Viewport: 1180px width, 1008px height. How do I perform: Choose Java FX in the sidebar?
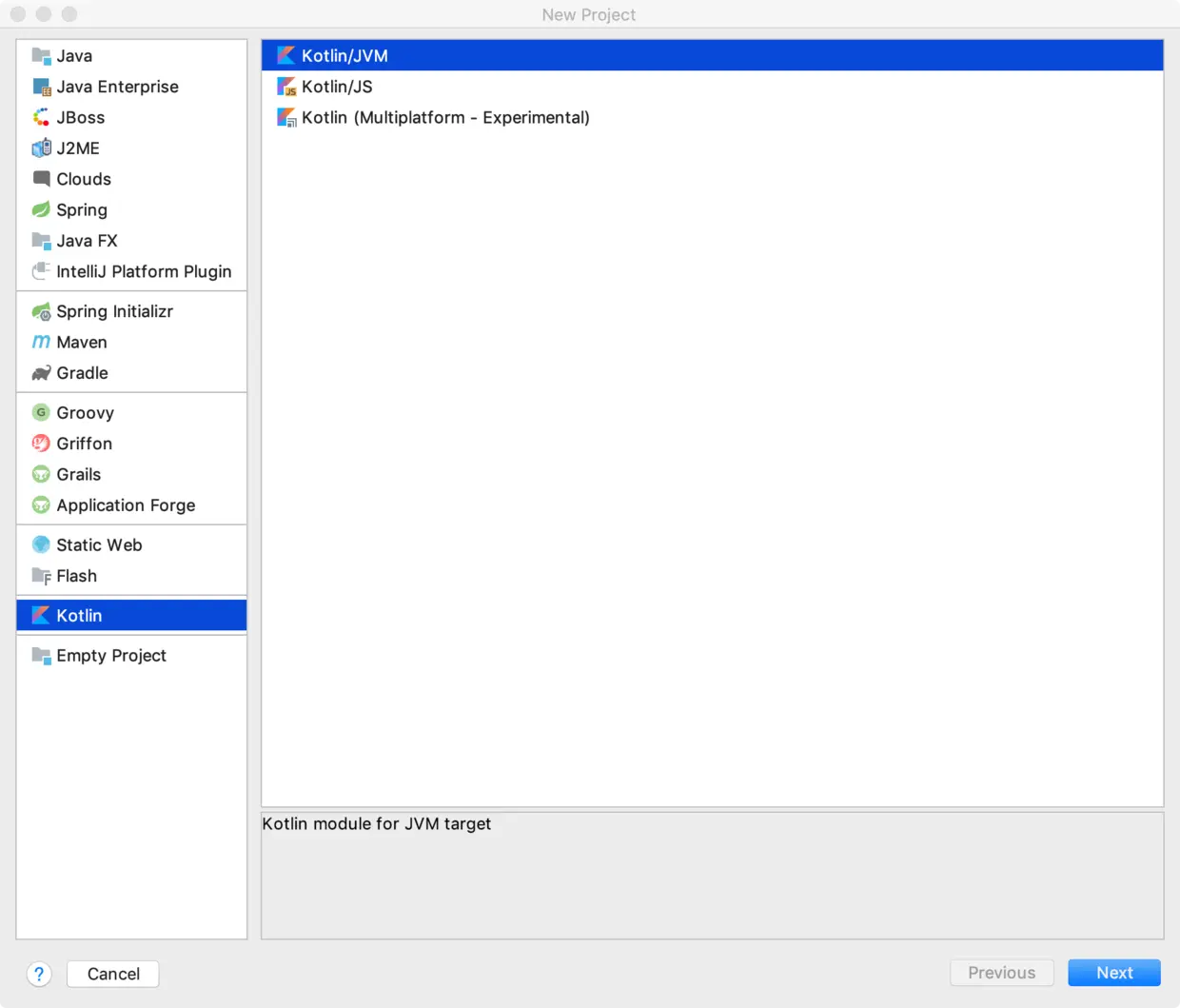point(131,241)
